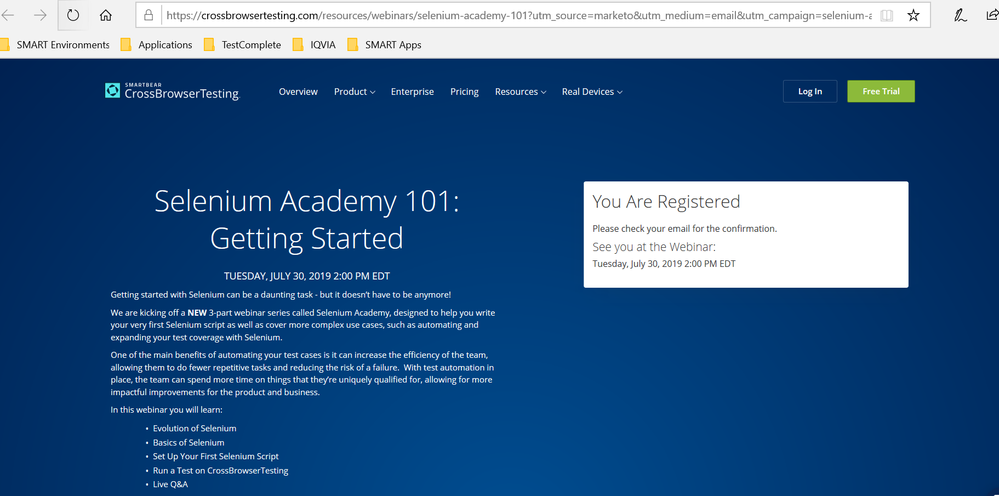Go to browser Home icon
999x496 pixels.
coord(106,16)
